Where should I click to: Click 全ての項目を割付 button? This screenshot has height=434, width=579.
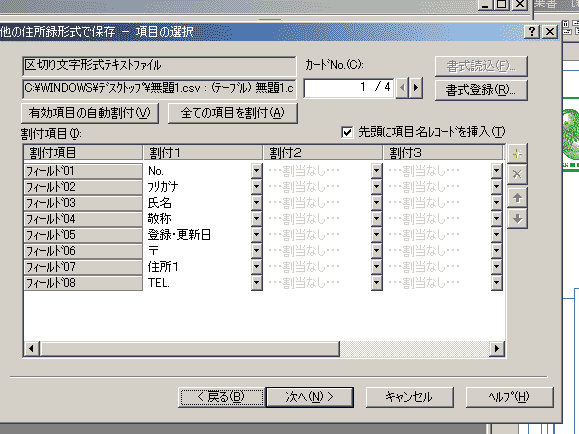click(233, 113)
